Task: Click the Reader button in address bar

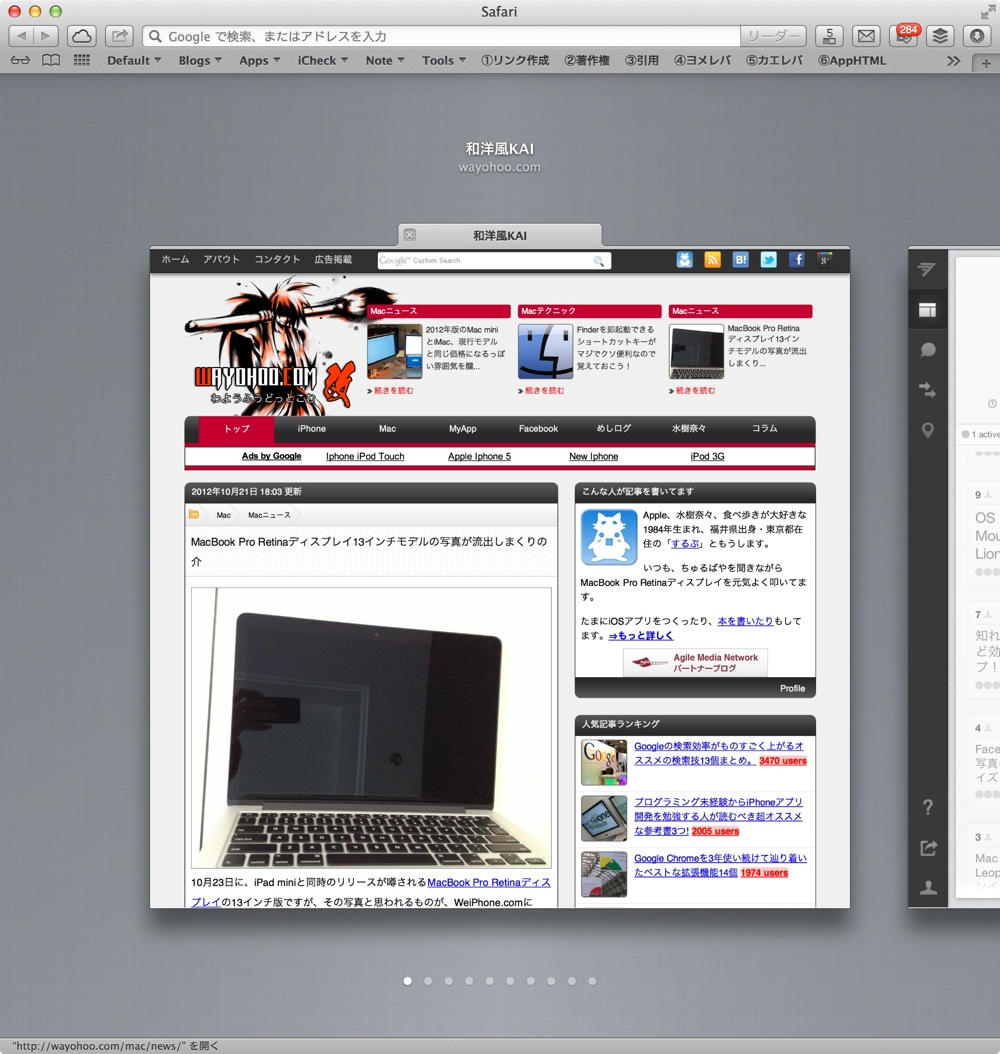Action: point(773,36)
